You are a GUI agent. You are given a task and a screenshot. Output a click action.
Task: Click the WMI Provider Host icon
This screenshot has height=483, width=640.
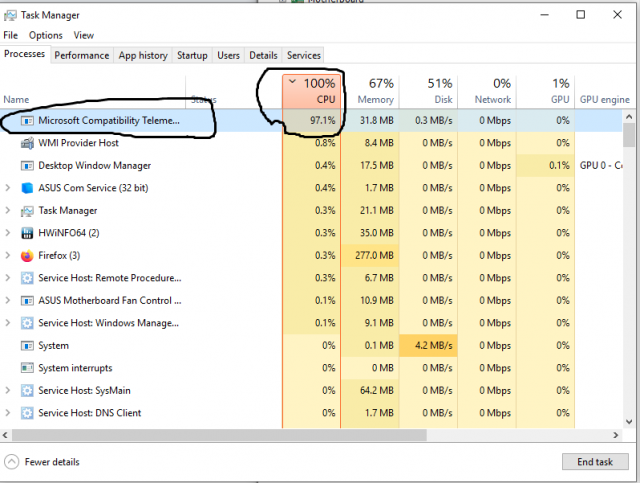(27, 143)
